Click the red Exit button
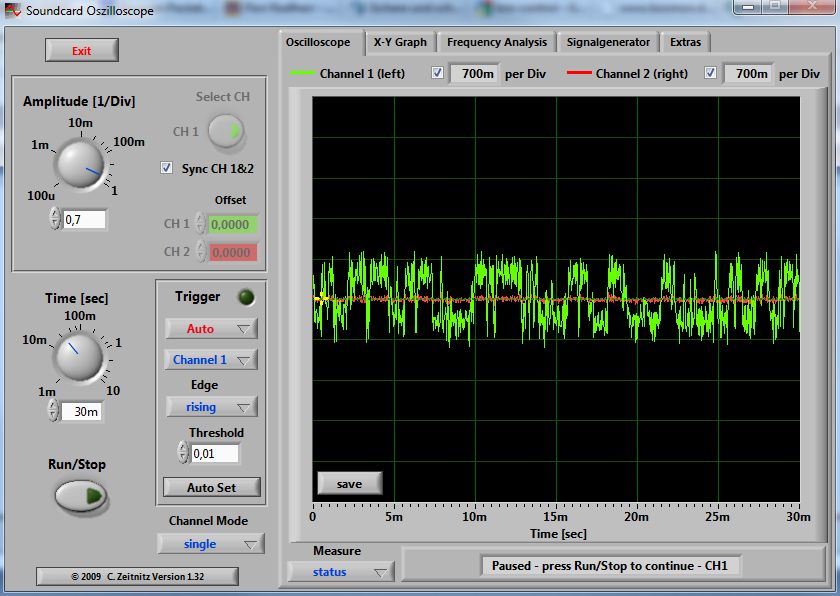The height and width of the screenshot is (596, 840). pos(81,50)
